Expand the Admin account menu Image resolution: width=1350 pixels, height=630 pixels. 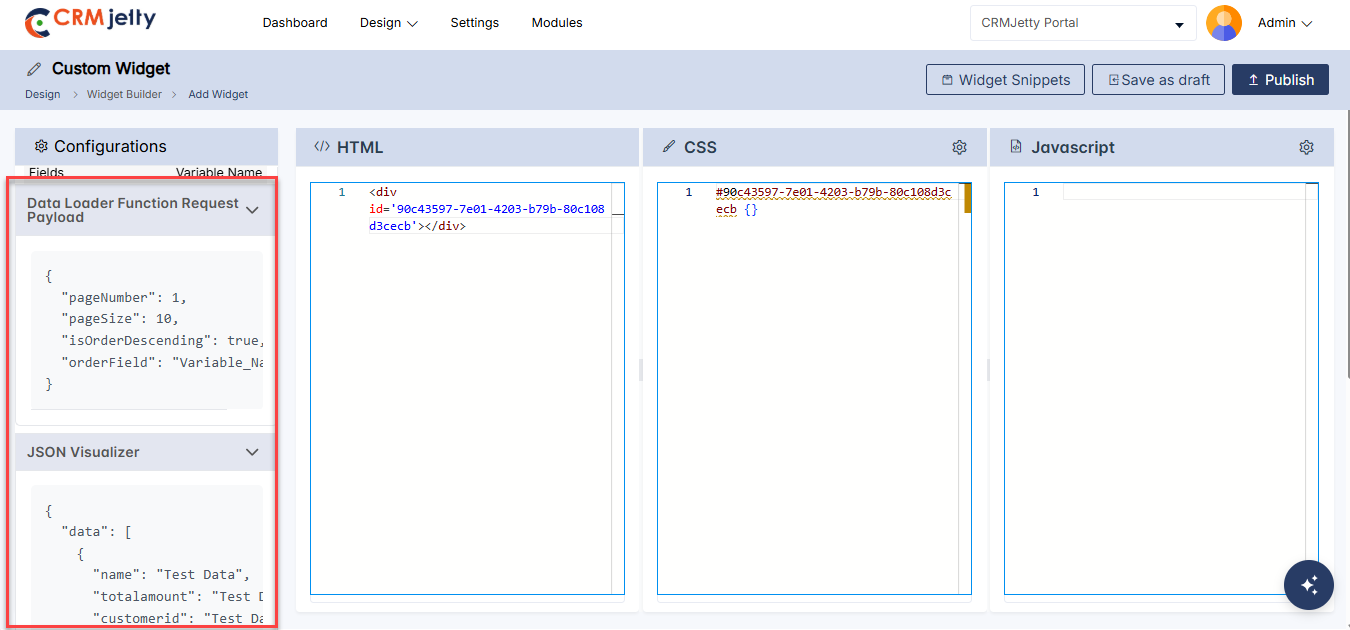[1285, 23]
